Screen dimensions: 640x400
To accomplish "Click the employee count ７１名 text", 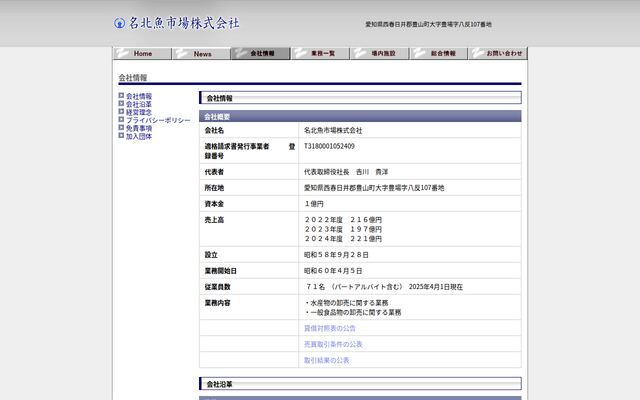I will [315, 287].
